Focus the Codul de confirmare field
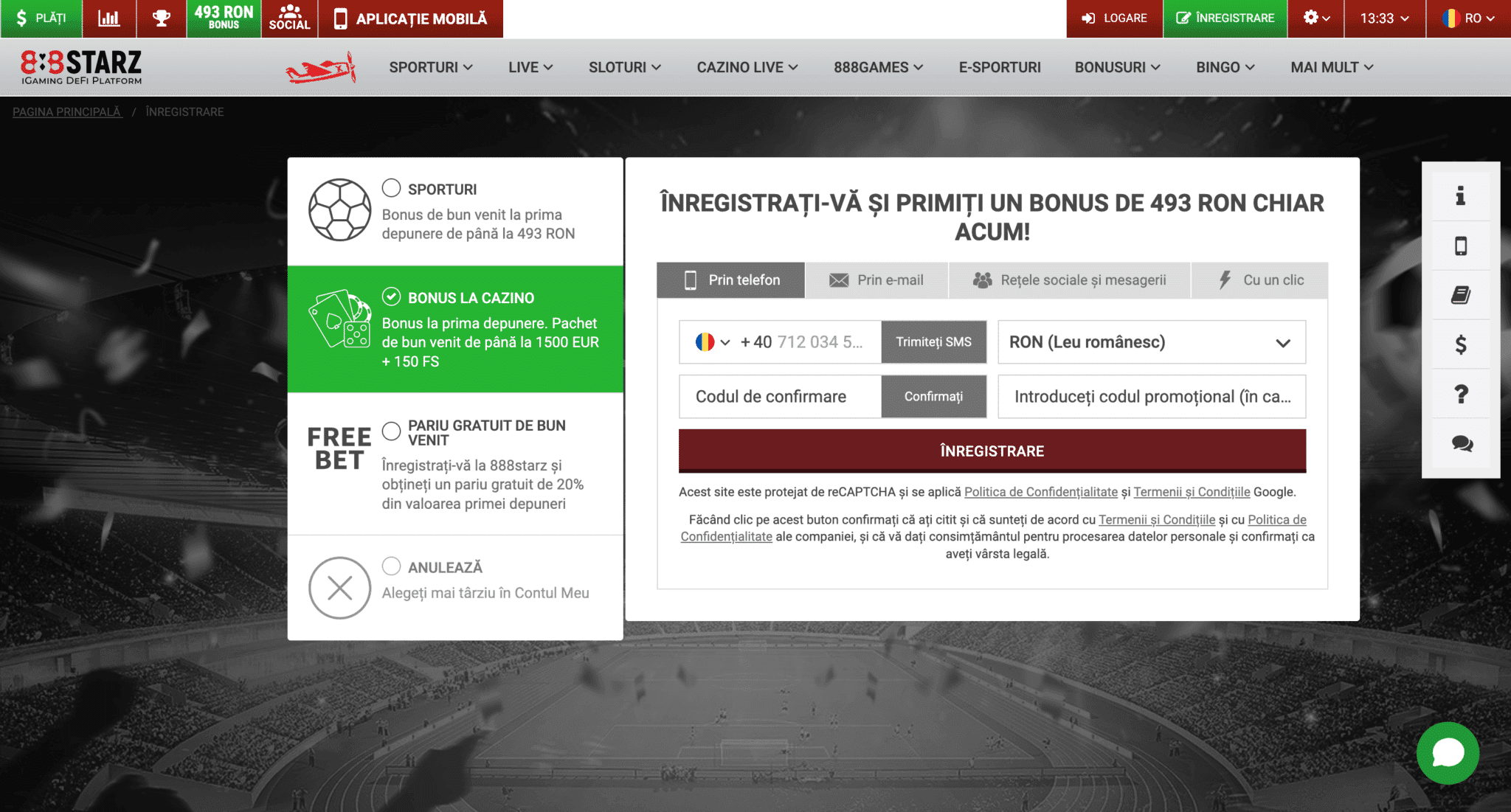The width and height of the screenshot is (1511, 812). 779,397
